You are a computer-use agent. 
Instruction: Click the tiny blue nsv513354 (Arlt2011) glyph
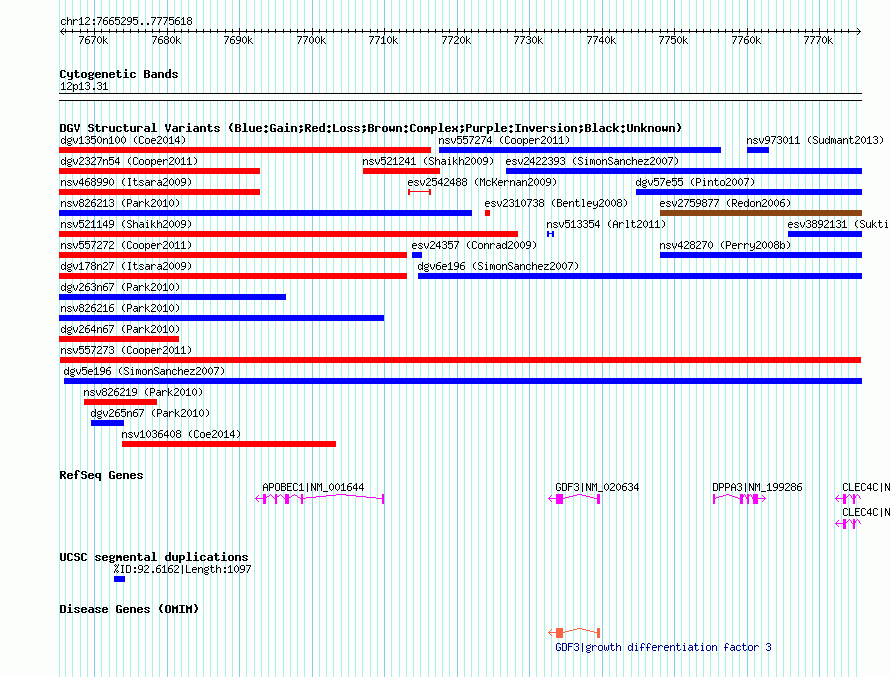(x=550, y=234)
